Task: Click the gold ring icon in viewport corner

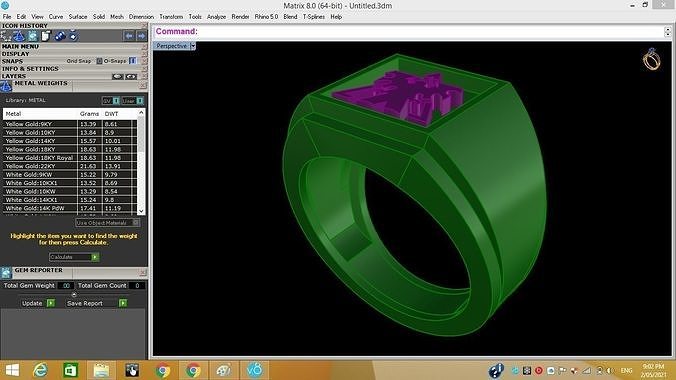Action: [651, 59]
